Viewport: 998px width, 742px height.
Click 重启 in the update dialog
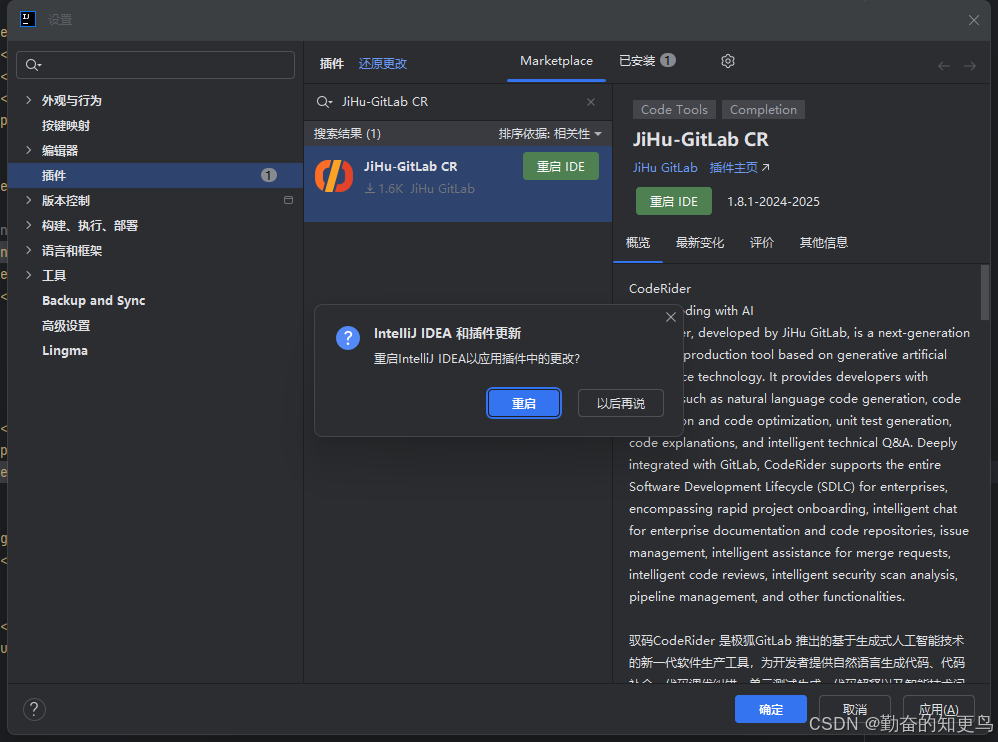coord(524,403)
